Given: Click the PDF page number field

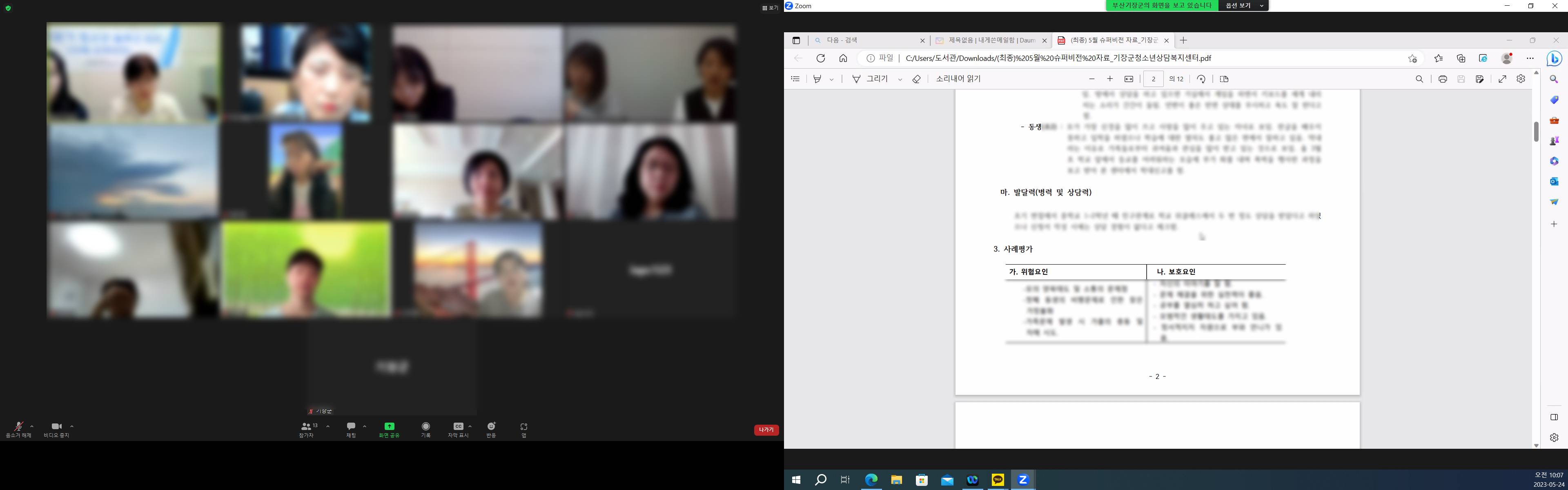Looking at the screenshot, I should click(1154, 79).
